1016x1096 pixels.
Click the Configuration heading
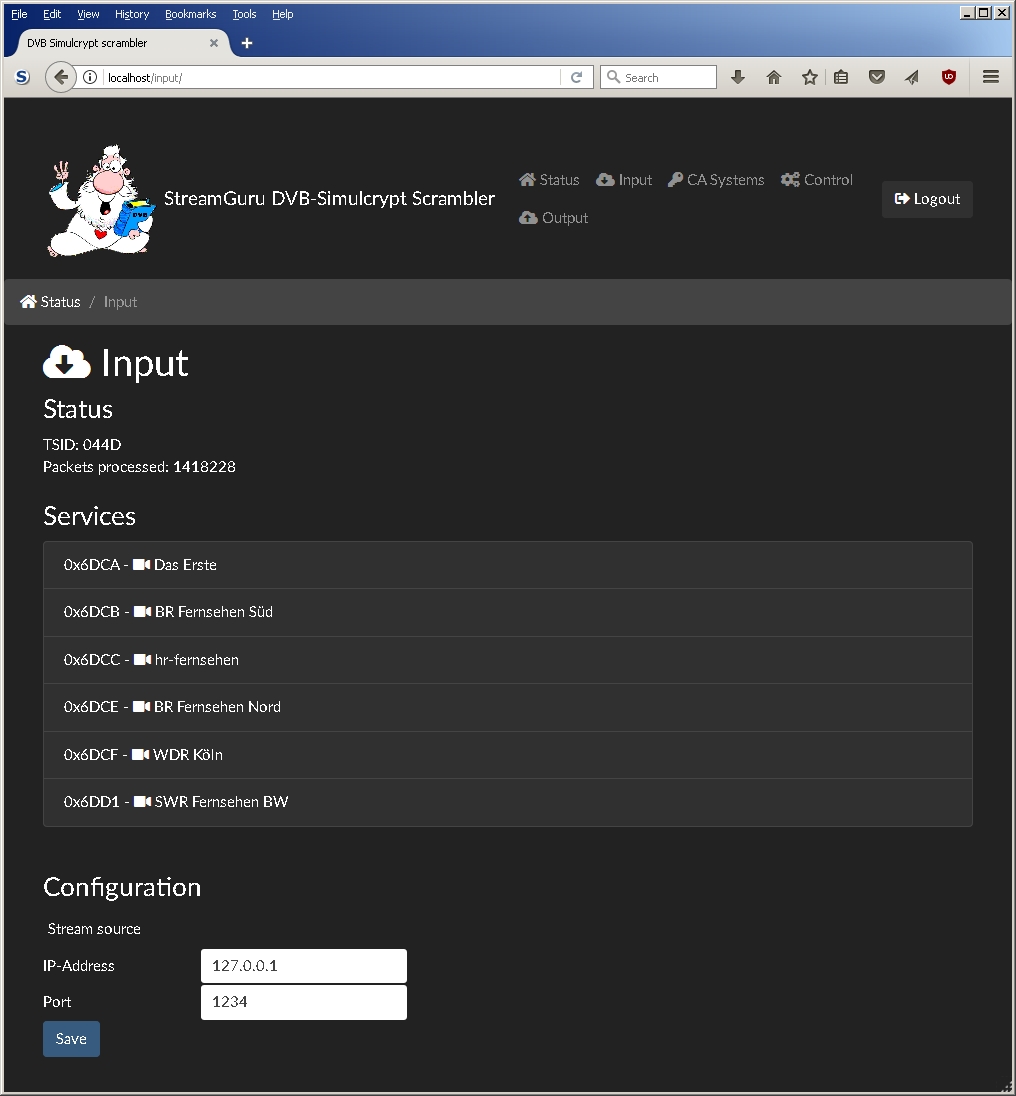(122, 887)
